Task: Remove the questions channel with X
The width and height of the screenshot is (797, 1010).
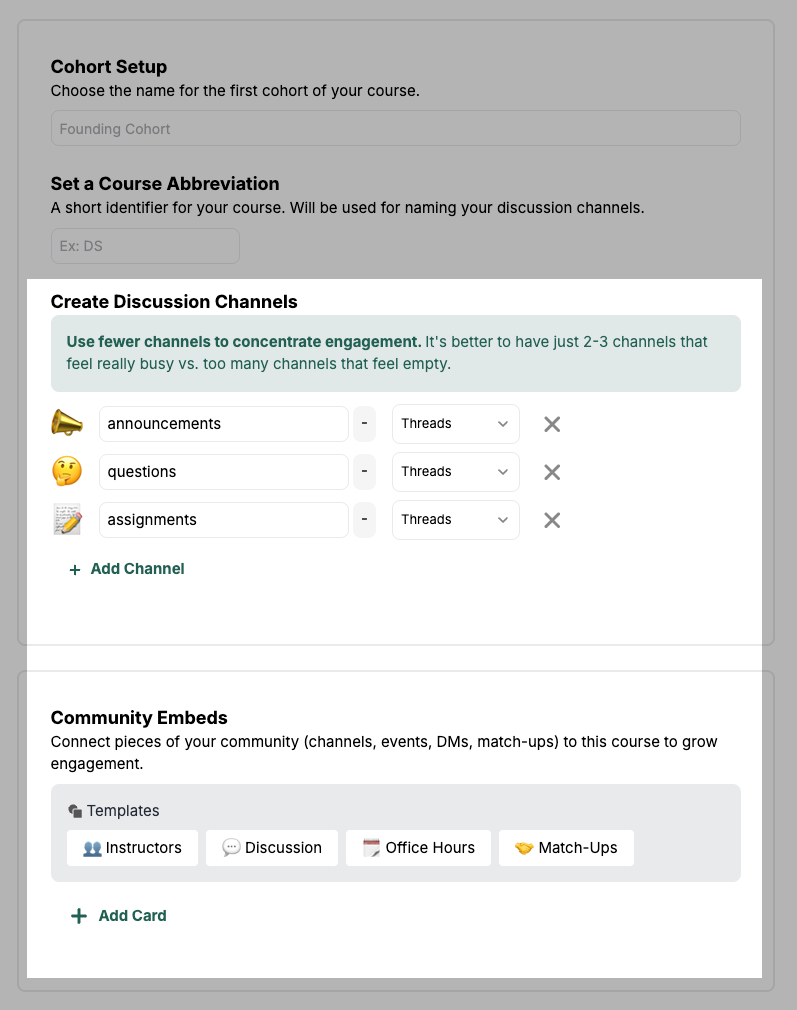Action: coord(552,472)
